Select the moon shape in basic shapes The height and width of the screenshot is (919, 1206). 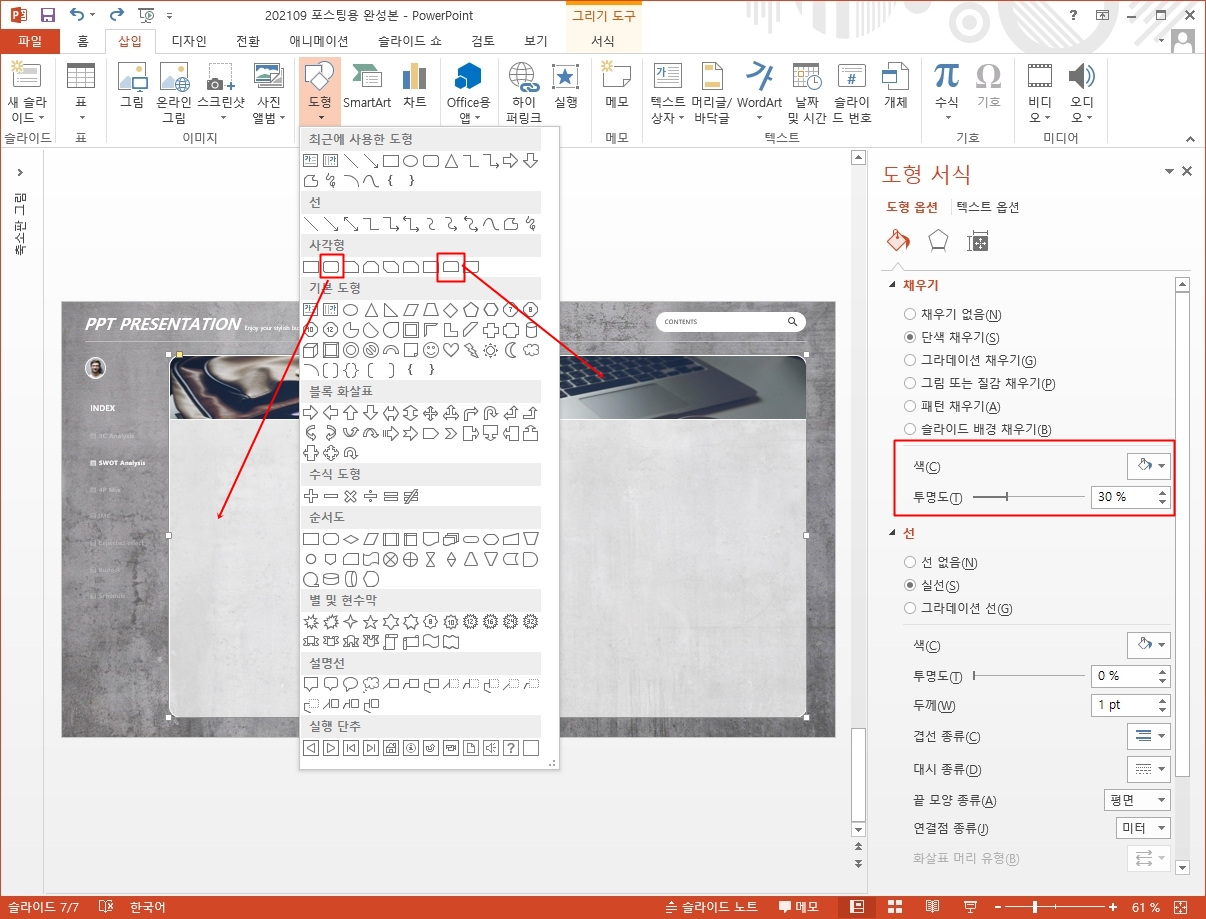tap(510, 350)
